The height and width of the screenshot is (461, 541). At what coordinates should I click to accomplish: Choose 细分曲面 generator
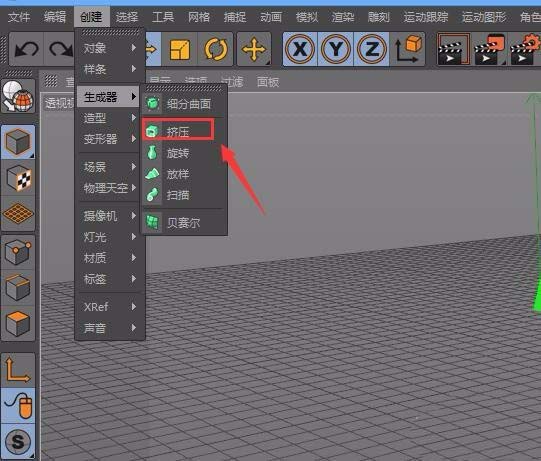(x=184, y=104)
